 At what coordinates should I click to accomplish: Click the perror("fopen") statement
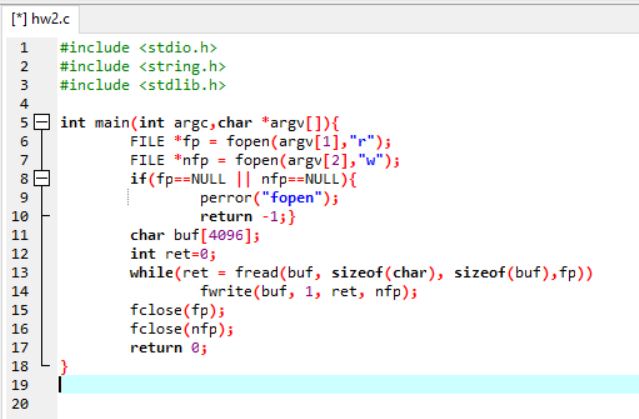click(x=269, y=198)
